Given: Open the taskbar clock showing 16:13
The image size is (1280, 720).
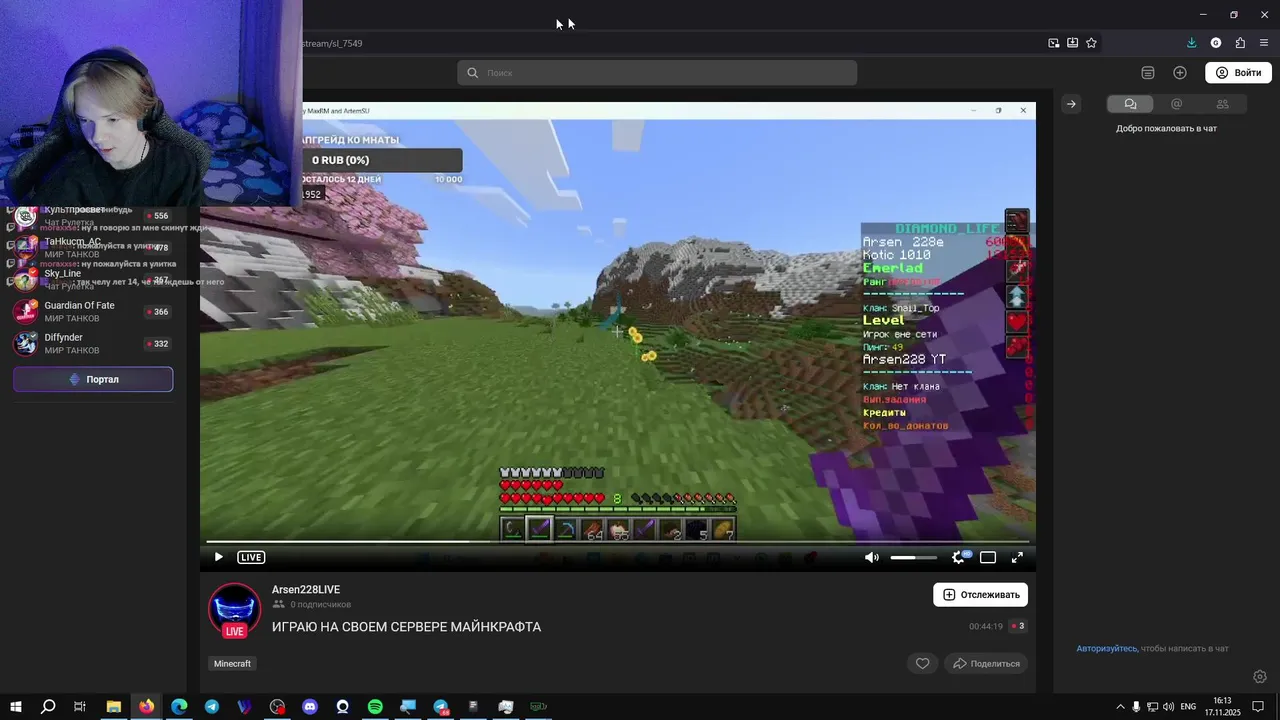Looking at the screenshot, I should 1224,706.
